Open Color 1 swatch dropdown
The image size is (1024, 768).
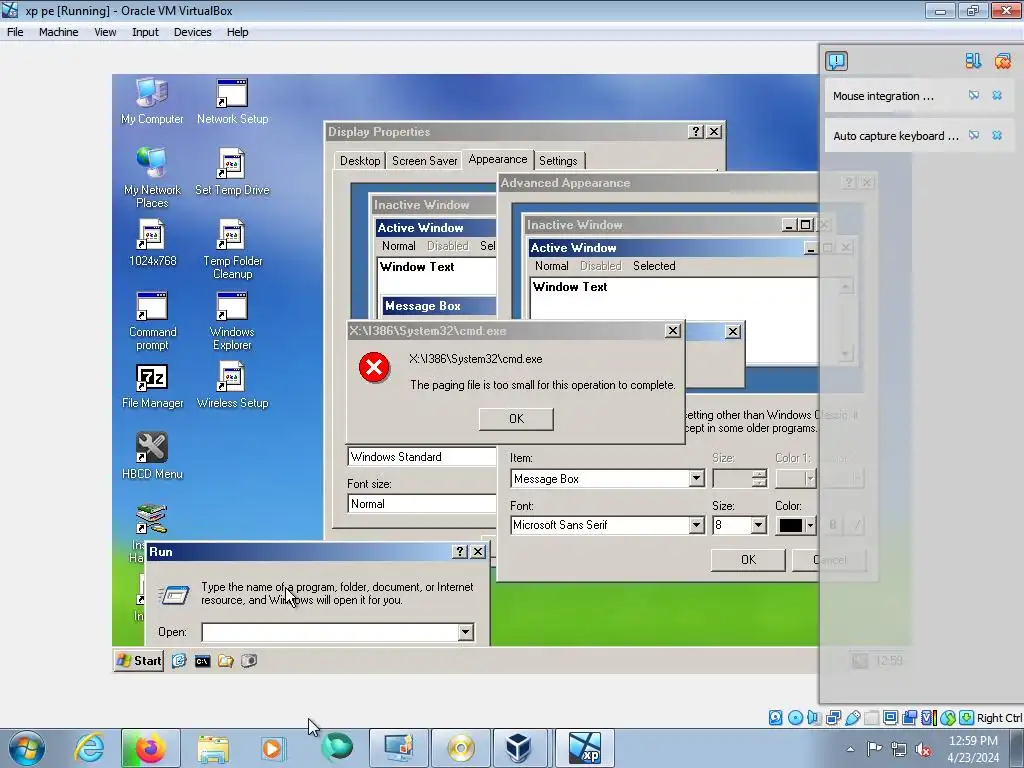[x=810, y=479]
